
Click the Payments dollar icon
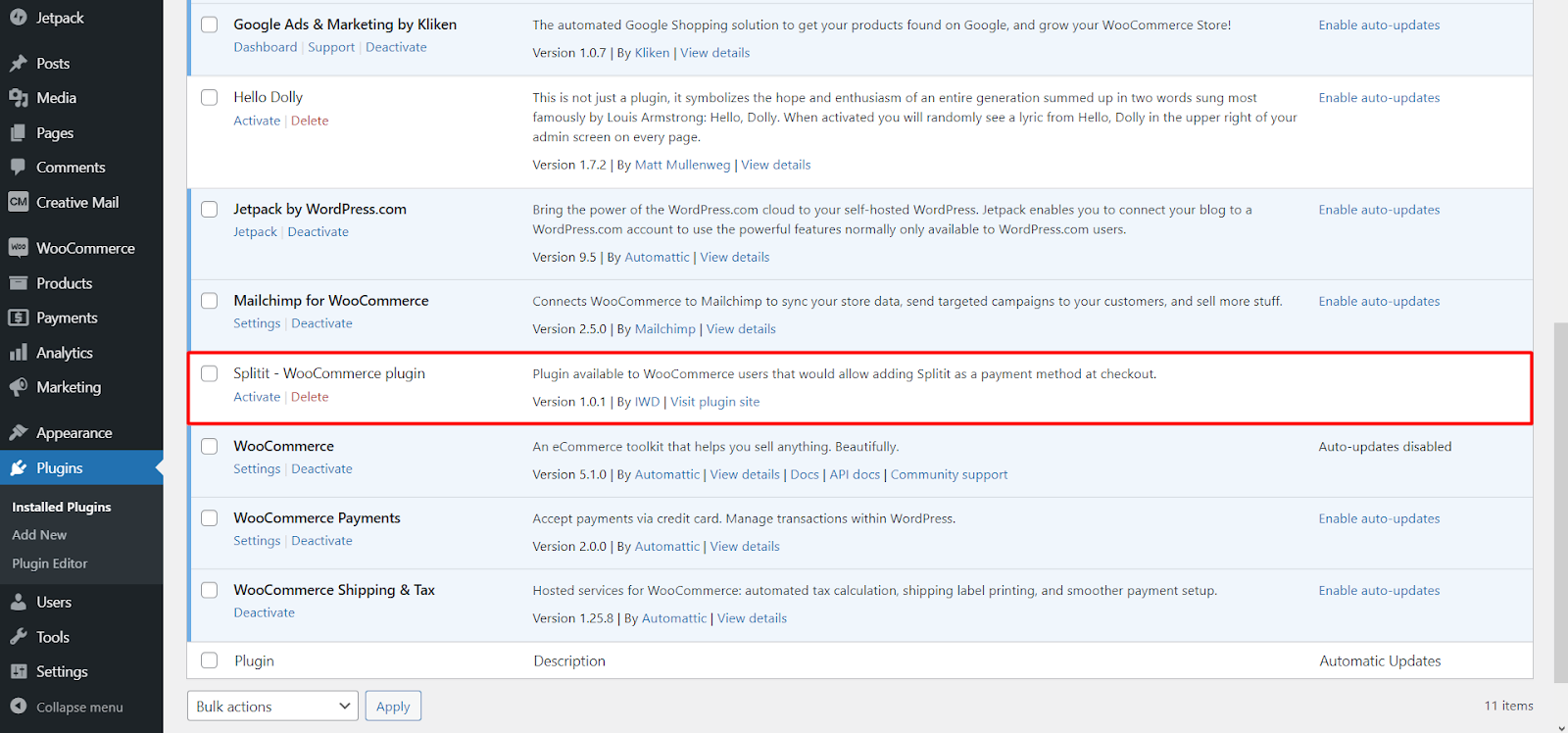(x=18, y=318)
